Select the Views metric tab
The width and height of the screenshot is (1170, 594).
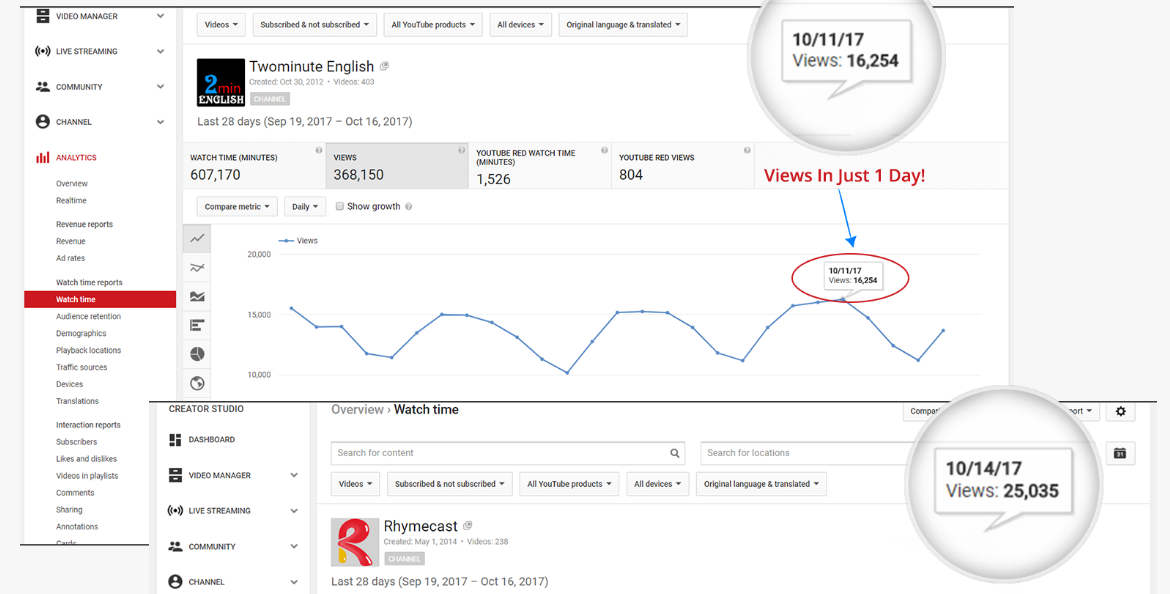pos(397,166)
